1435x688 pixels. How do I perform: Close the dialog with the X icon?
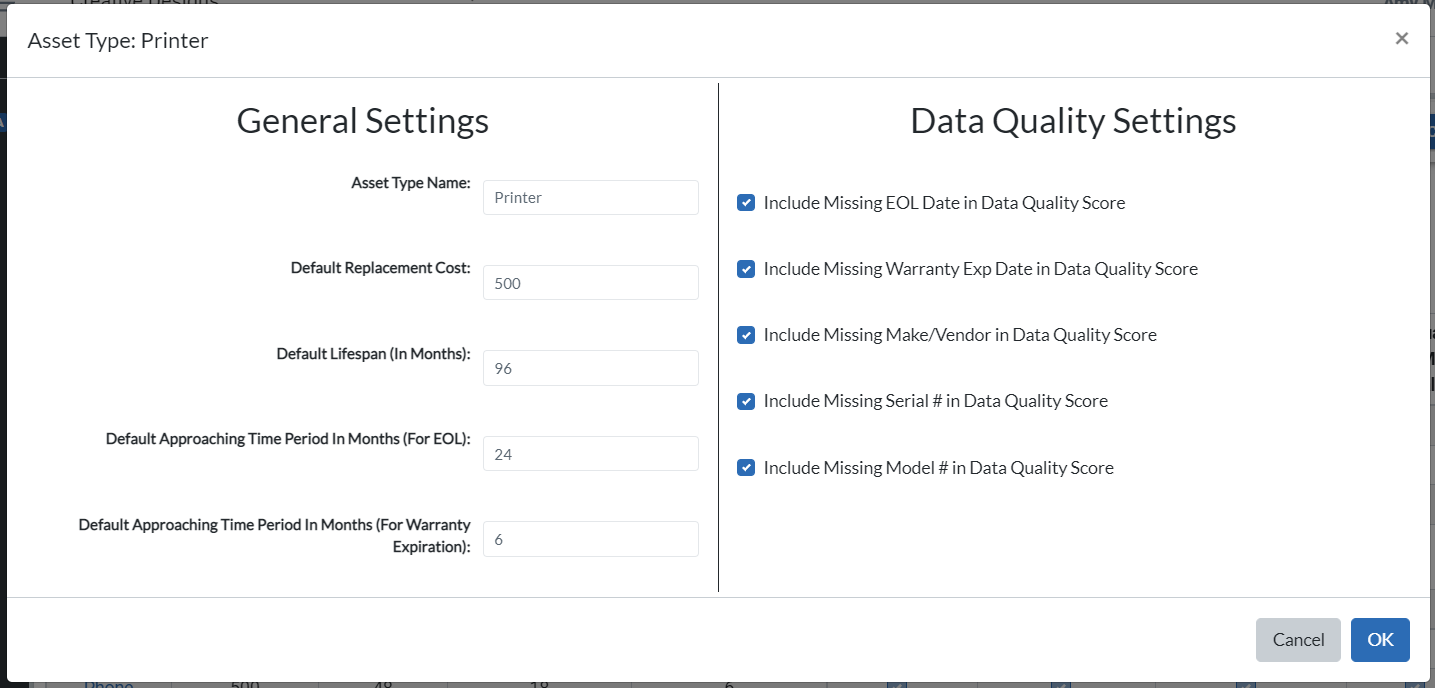tap(1401, 38)
